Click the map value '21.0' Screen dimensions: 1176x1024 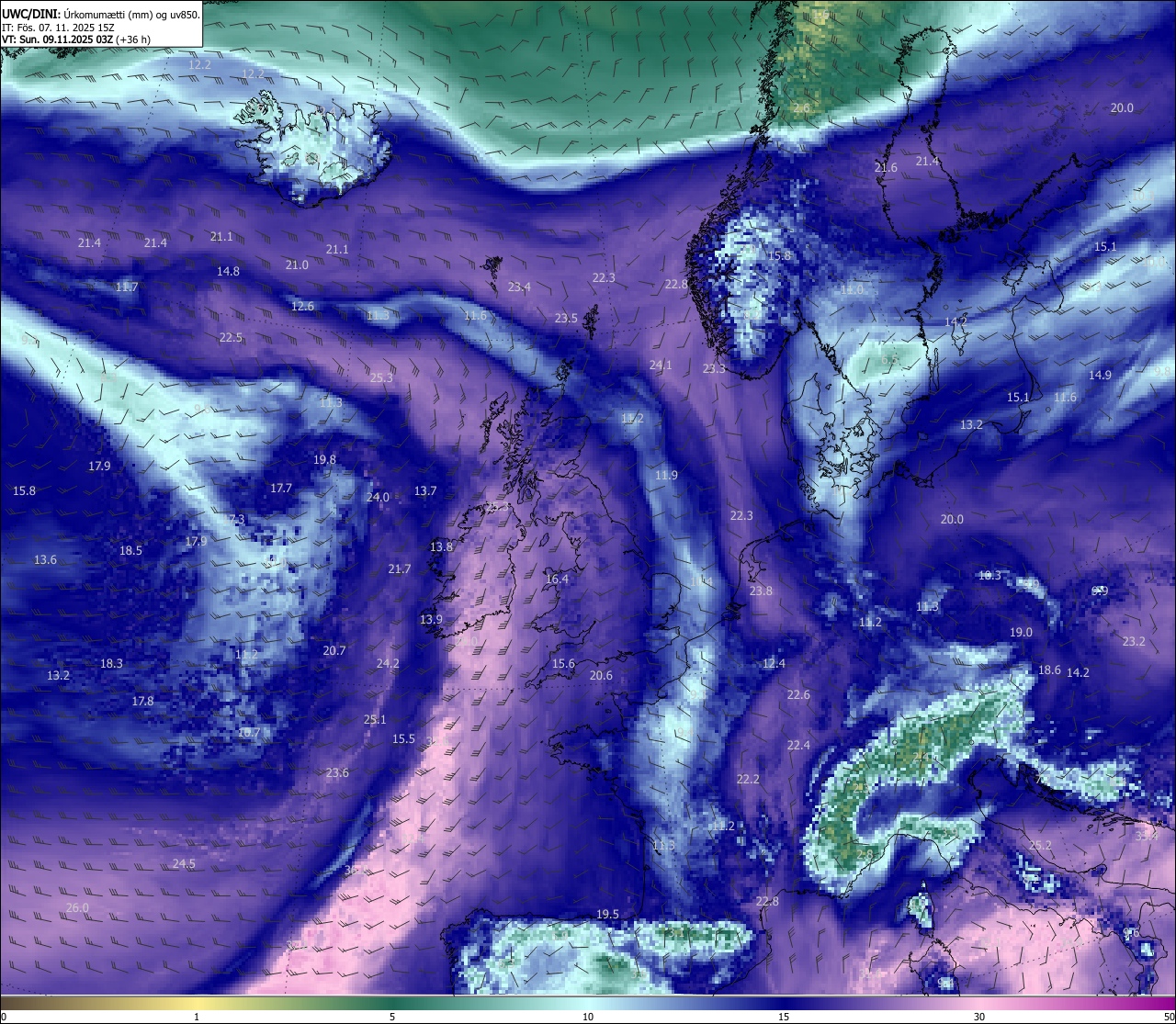(x=297, y=264)
